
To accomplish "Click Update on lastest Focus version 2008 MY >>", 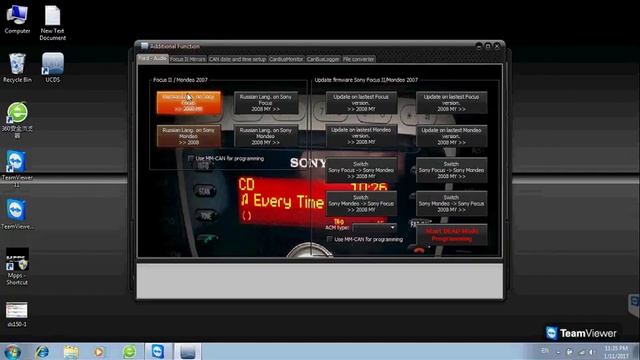I will pos(451,102).
